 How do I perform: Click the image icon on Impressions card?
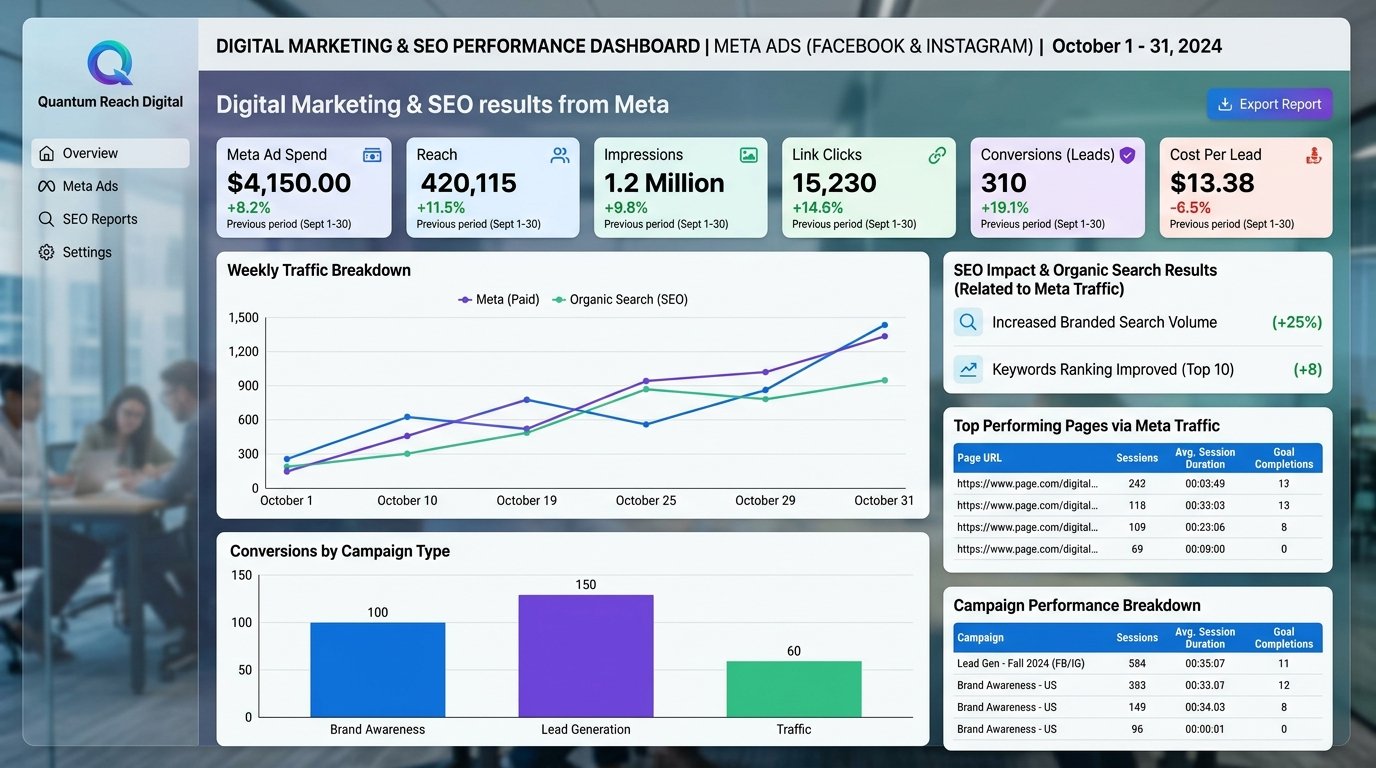pyautogui.click(x=748, y=155)
